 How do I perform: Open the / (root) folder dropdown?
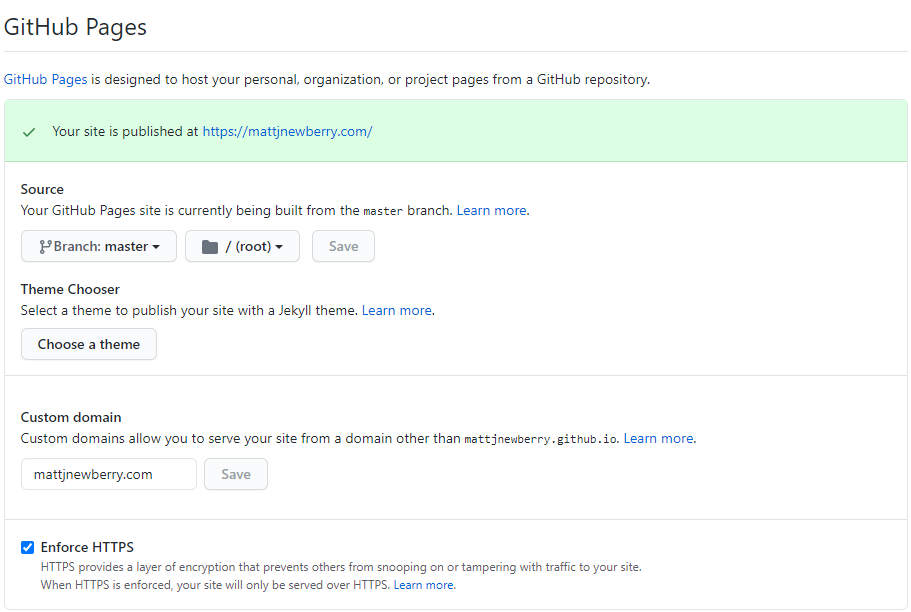pos(242,246)
